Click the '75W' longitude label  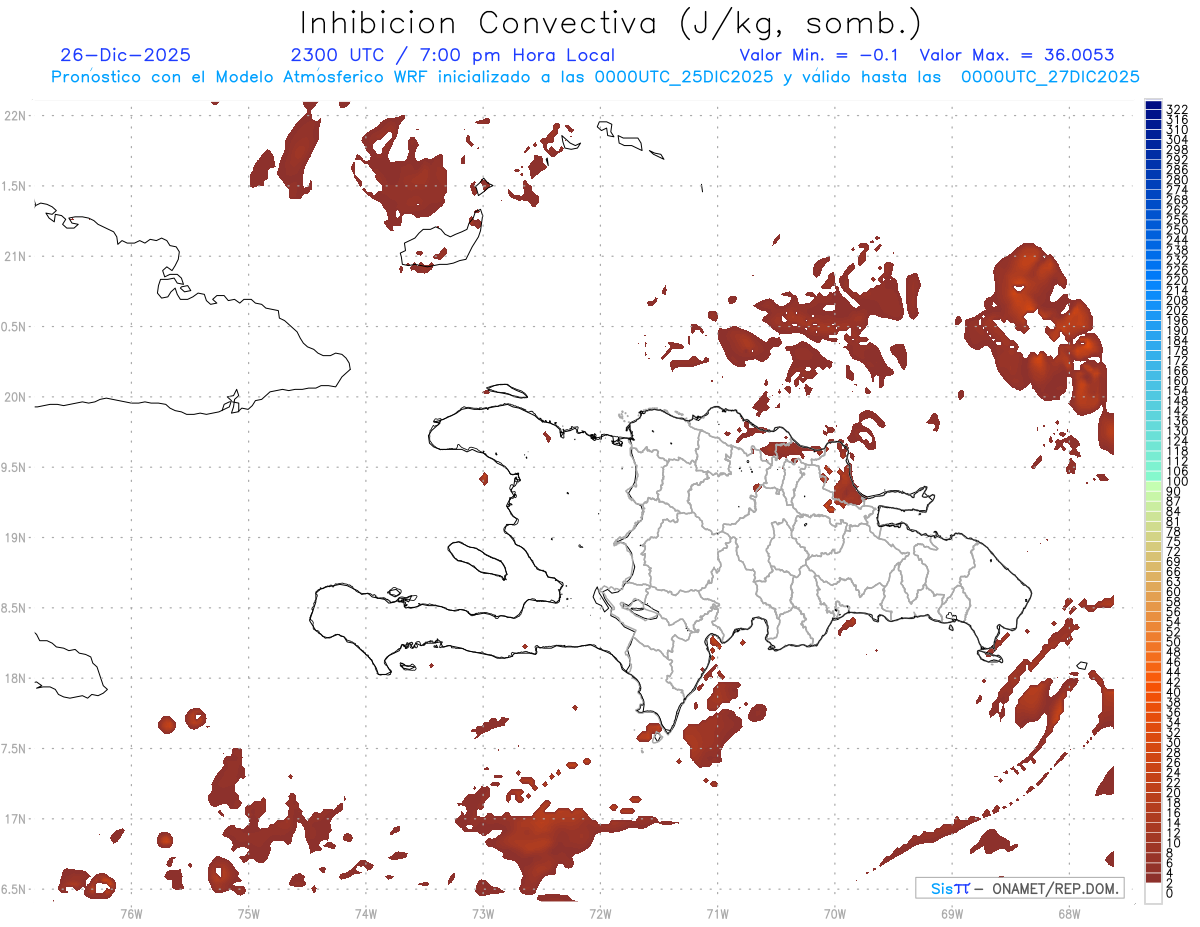coord(249,913)
